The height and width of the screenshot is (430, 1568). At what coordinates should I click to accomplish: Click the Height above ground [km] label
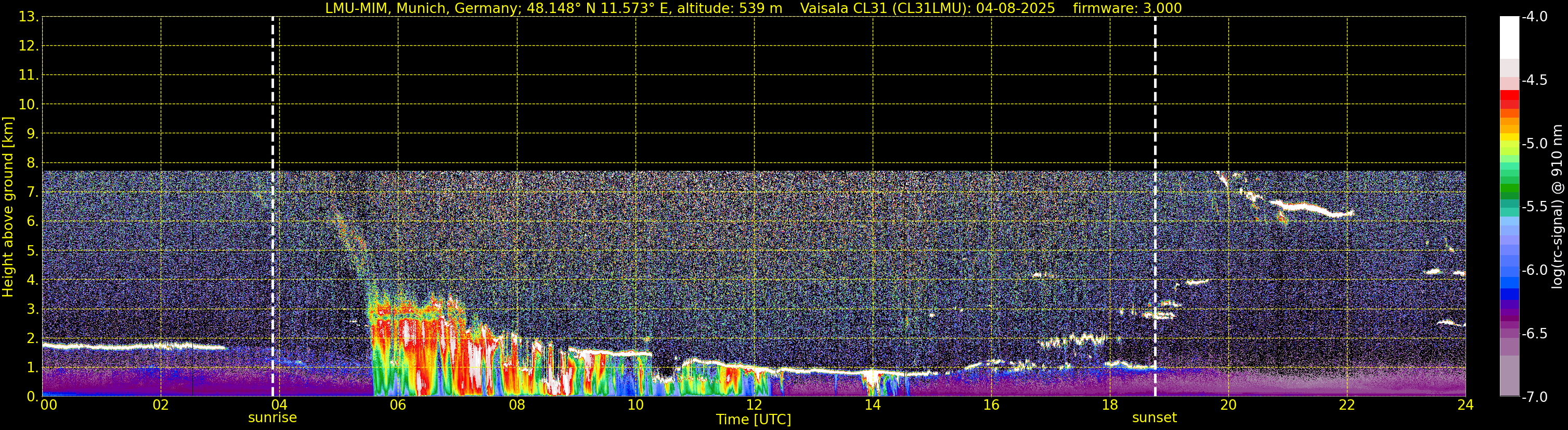coord(8,207)
